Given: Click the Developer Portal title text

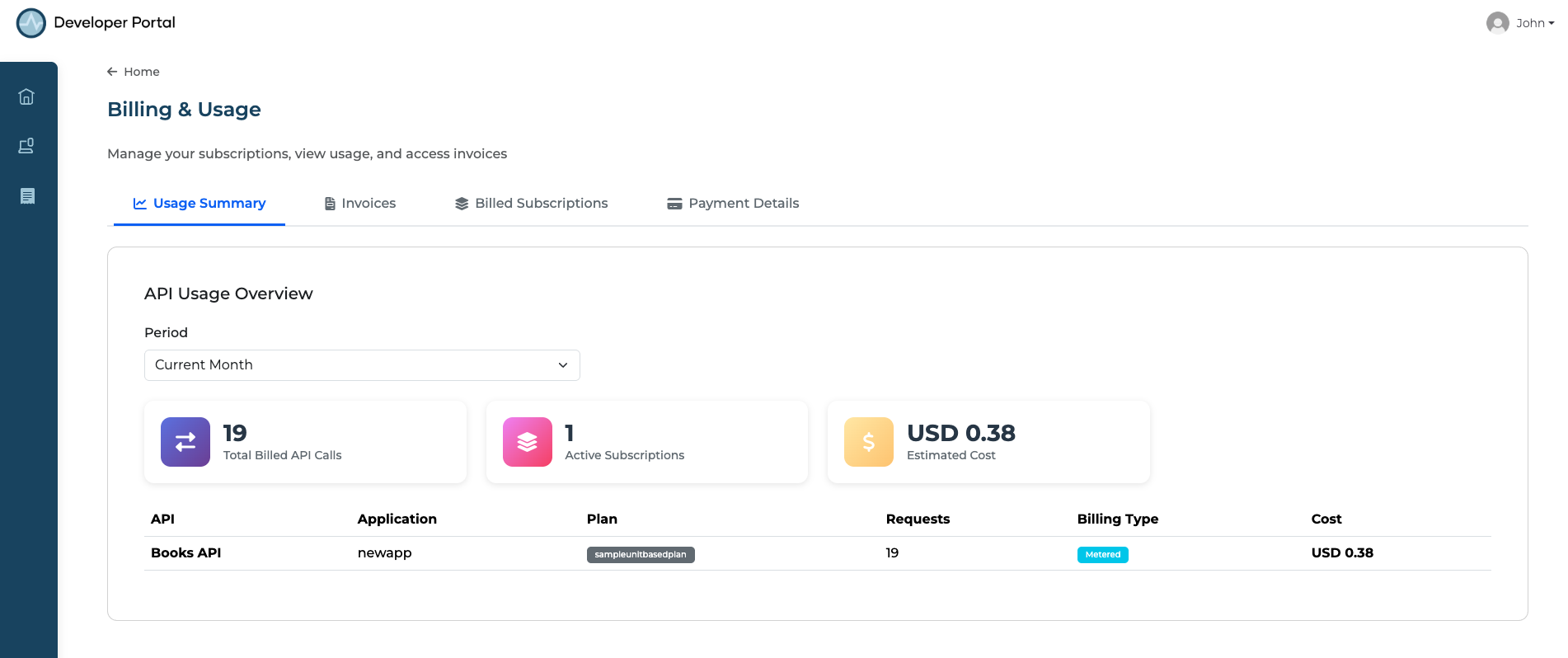Looking at the screenshot, I should (x=115, y=23).
